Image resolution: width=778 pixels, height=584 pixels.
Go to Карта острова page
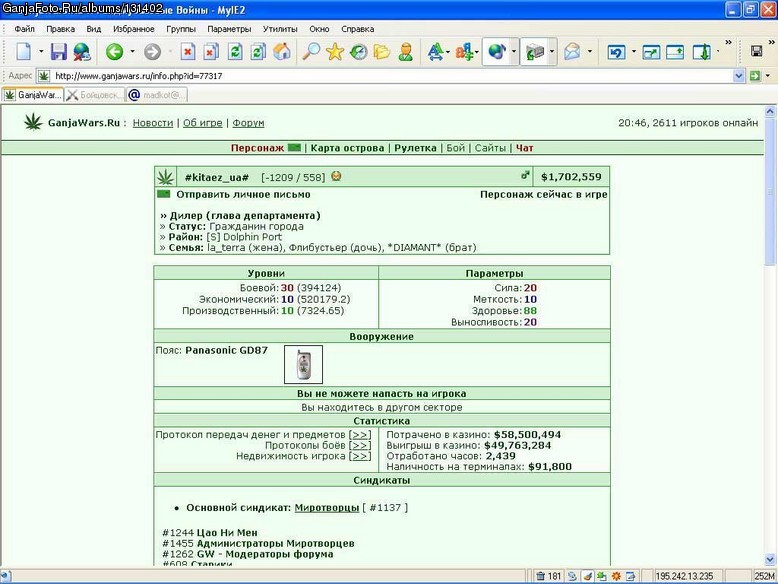click(347, 148)
